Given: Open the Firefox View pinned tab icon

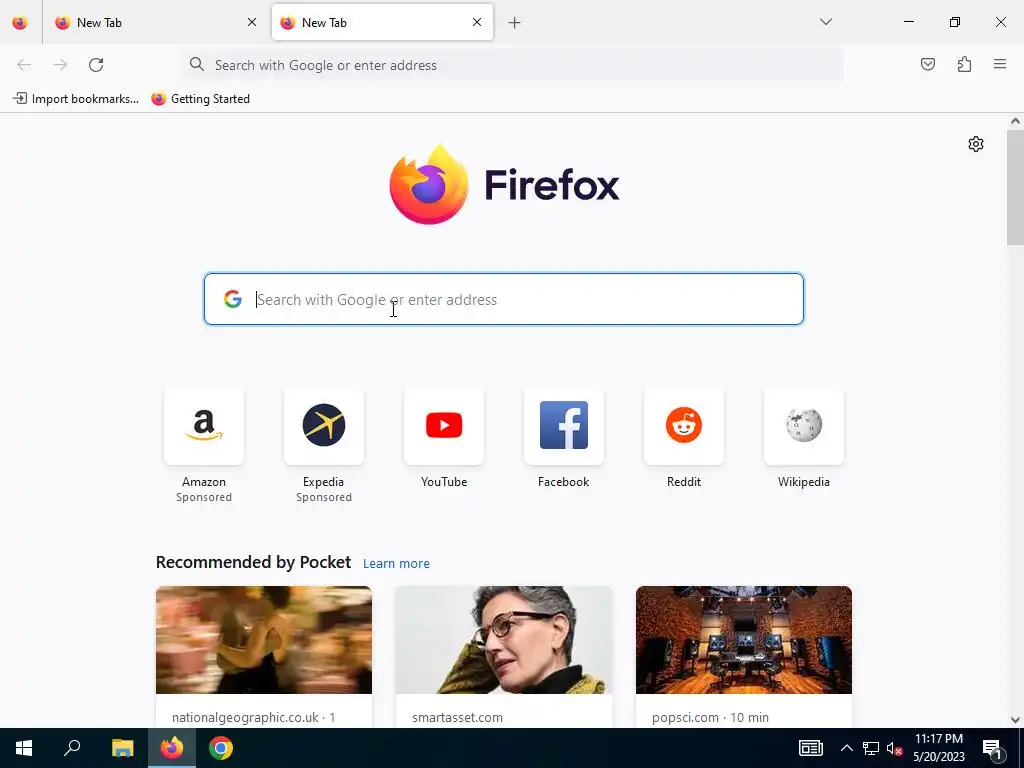Looking at the screenshot, I should point(20,23).
